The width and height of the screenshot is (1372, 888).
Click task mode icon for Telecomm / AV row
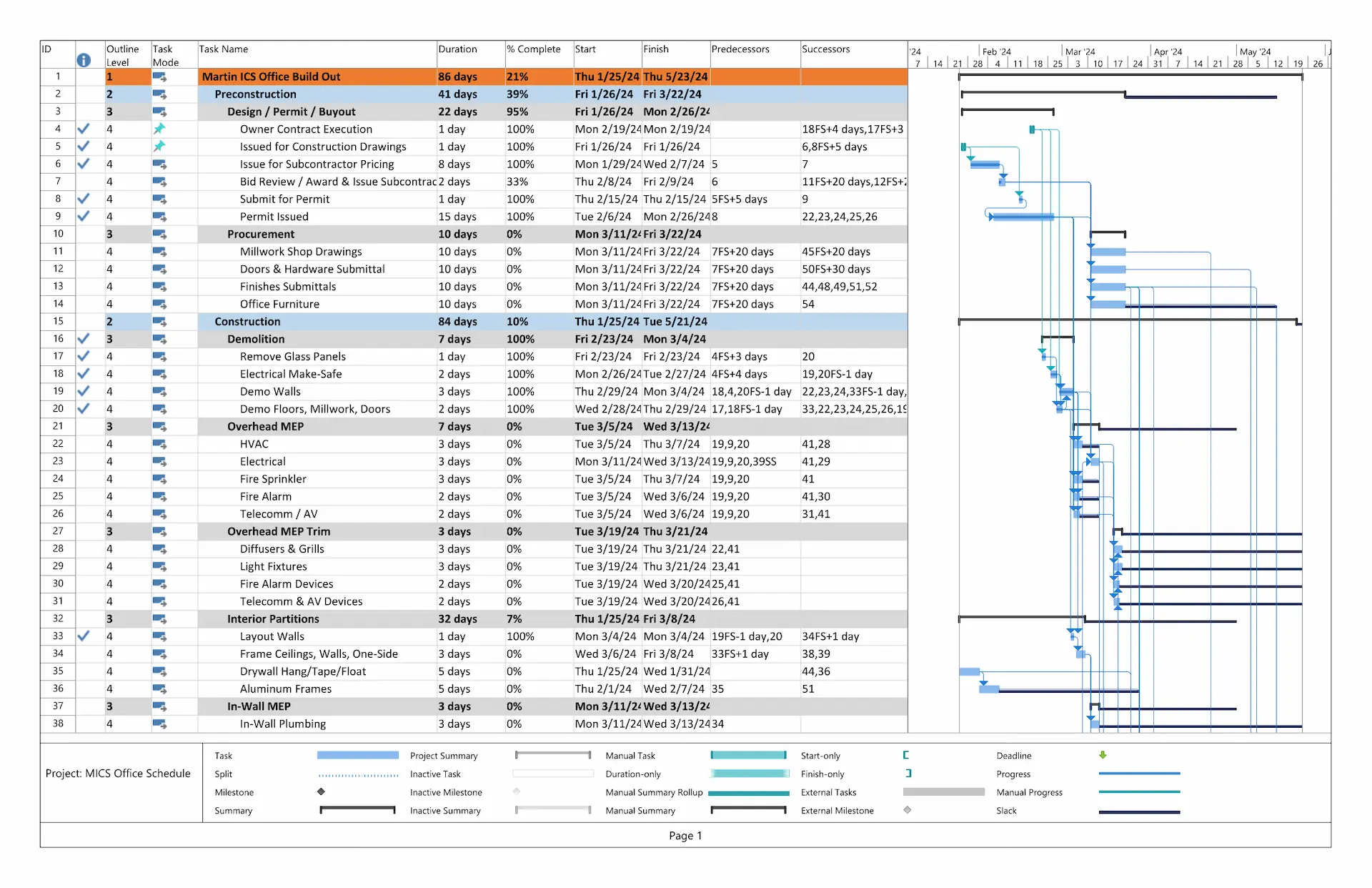159,514
